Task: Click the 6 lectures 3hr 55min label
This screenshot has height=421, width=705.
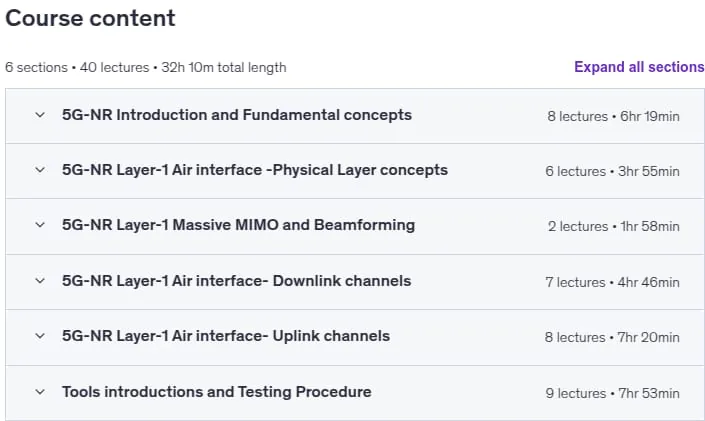Action: 612,171
